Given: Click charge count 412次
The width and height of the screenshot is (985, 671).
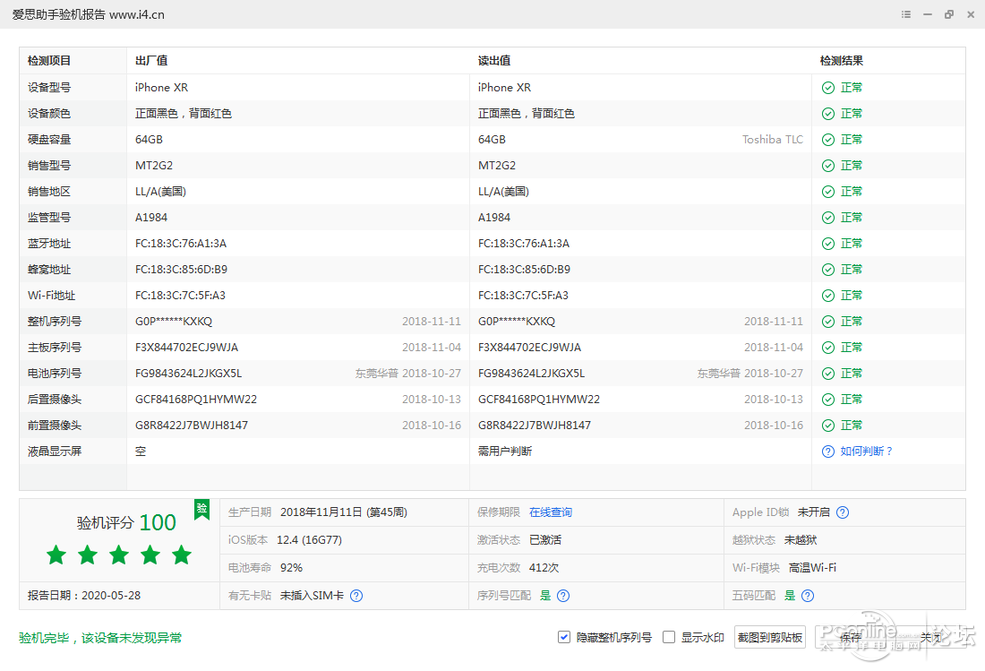Looking at the screenshot, I should 544,568.
